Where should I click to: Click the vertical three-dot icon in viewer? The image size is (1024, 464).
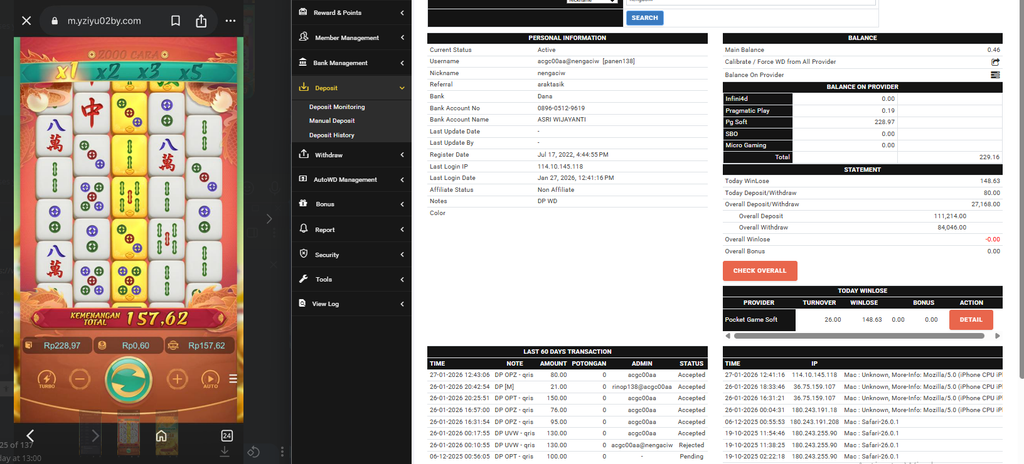coord(282,452)
